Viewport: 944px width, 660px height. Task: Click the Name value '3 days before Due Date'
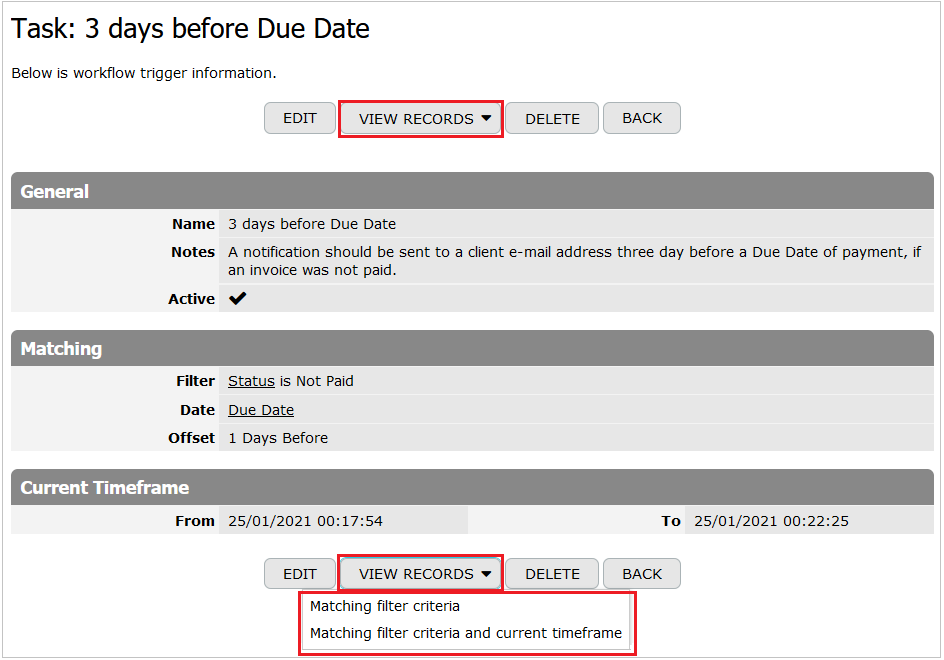[x=312, y=224]
